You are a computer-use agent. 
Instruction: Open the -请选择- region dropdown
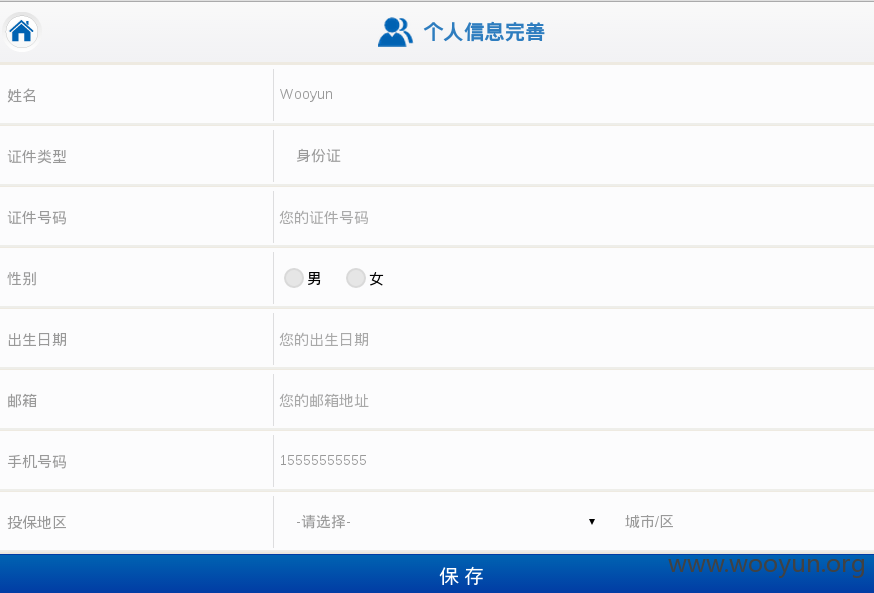click(x=445, y=522)
